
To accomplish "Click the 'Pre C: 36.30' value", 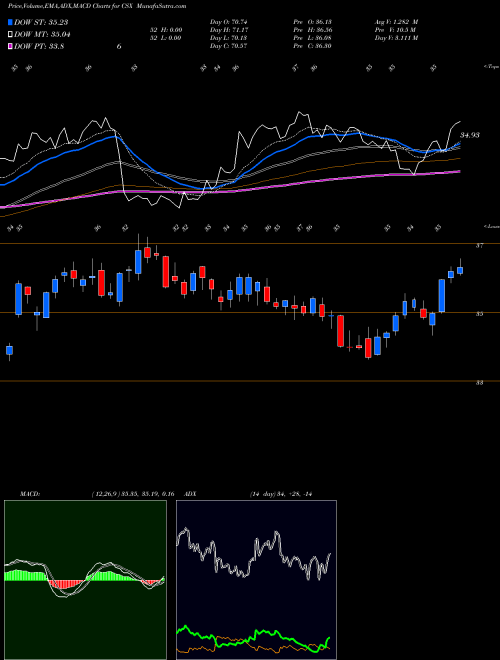I will [312, 46].
